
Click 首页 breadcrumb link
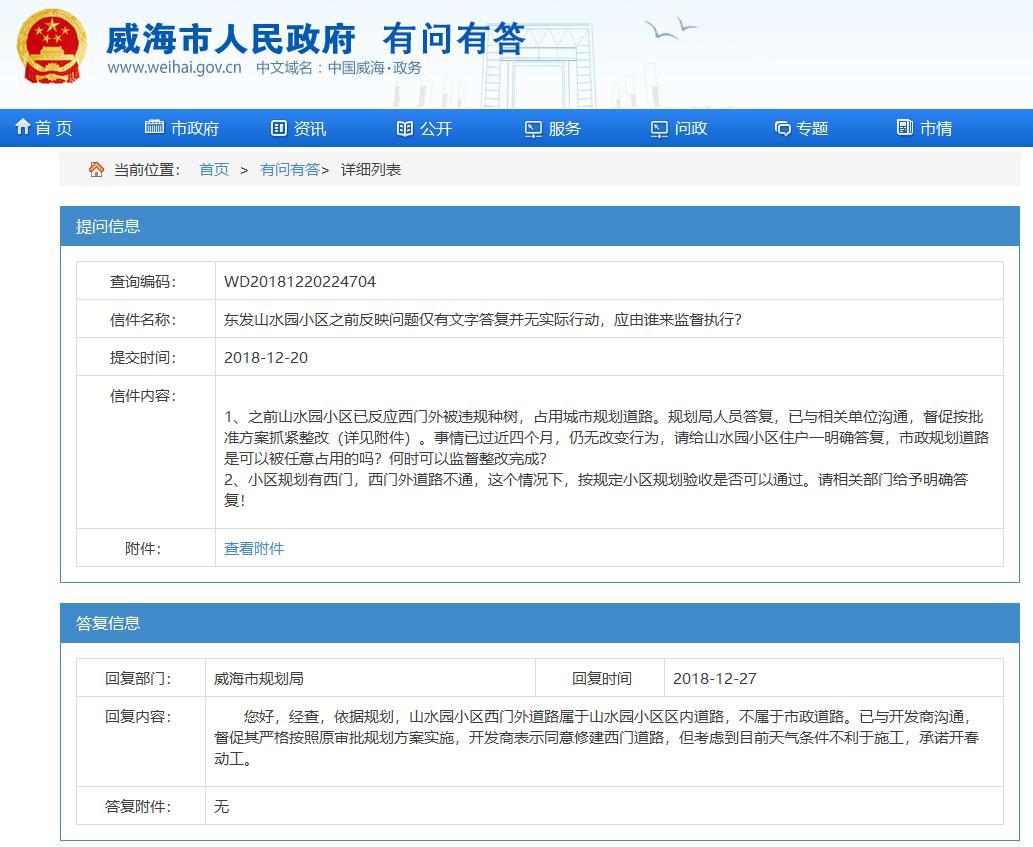214,170
